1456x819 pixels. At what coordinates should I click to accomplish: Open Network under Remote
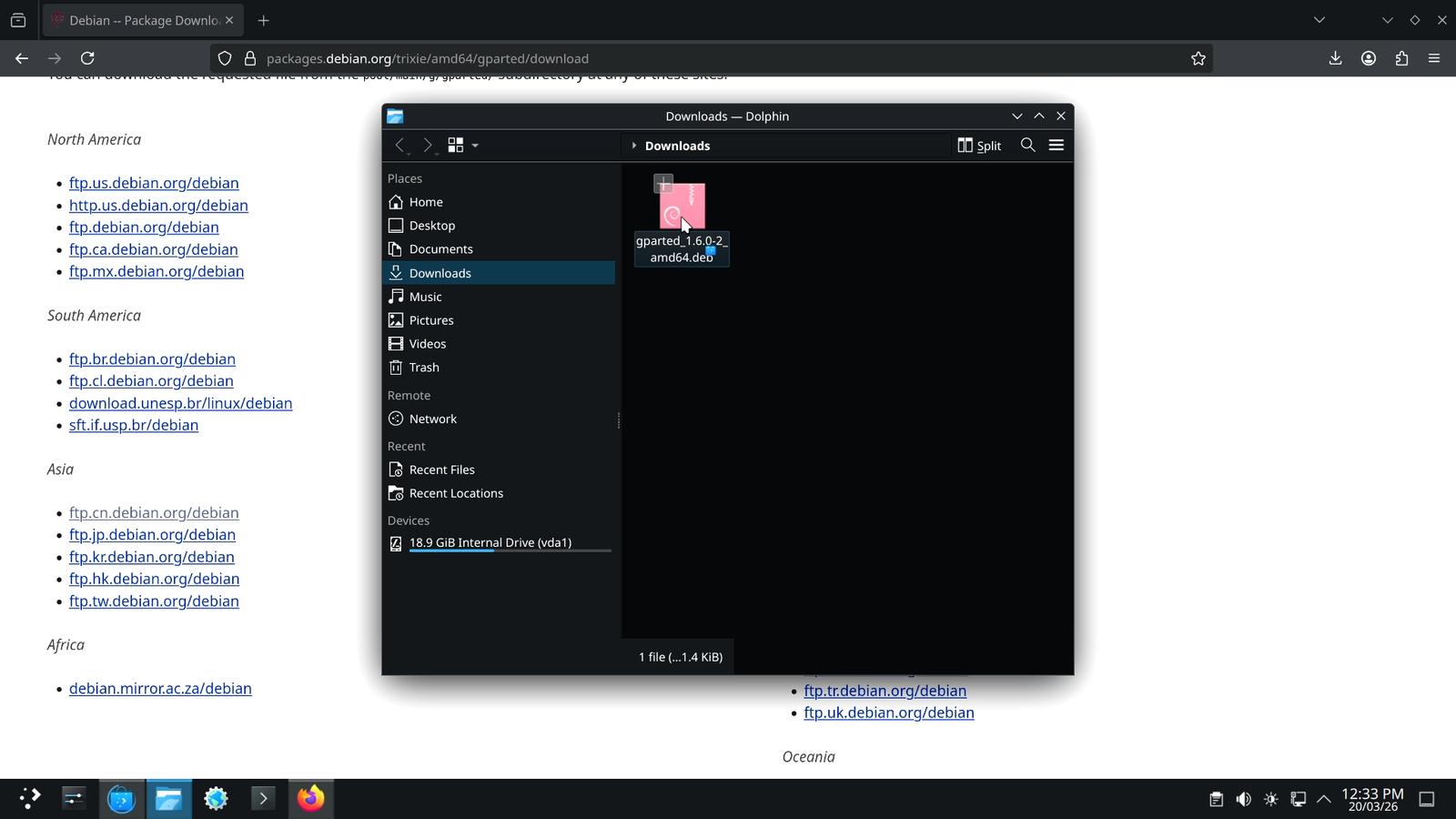point(499,419)
